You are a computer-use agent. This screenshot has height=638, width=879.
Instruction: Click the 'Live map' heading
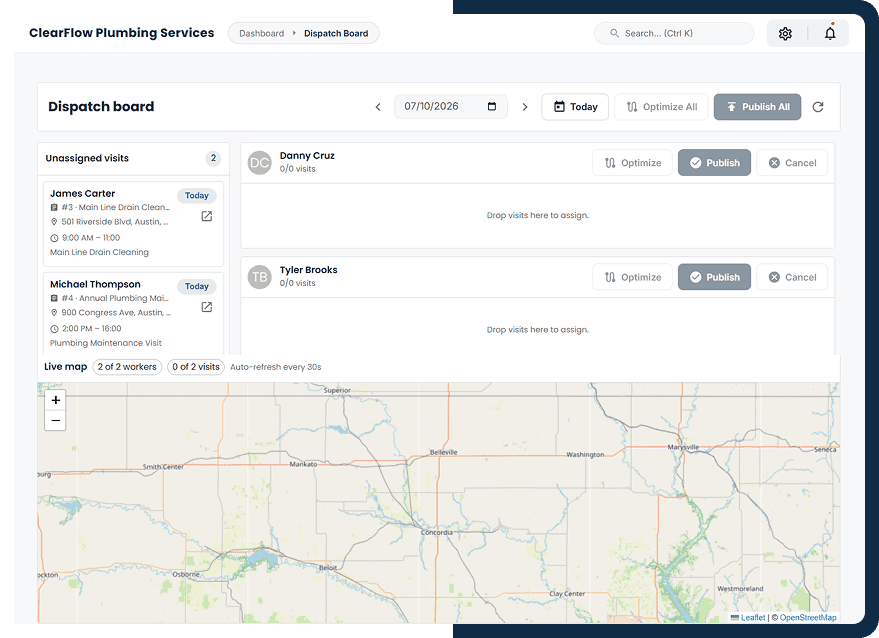66,367
